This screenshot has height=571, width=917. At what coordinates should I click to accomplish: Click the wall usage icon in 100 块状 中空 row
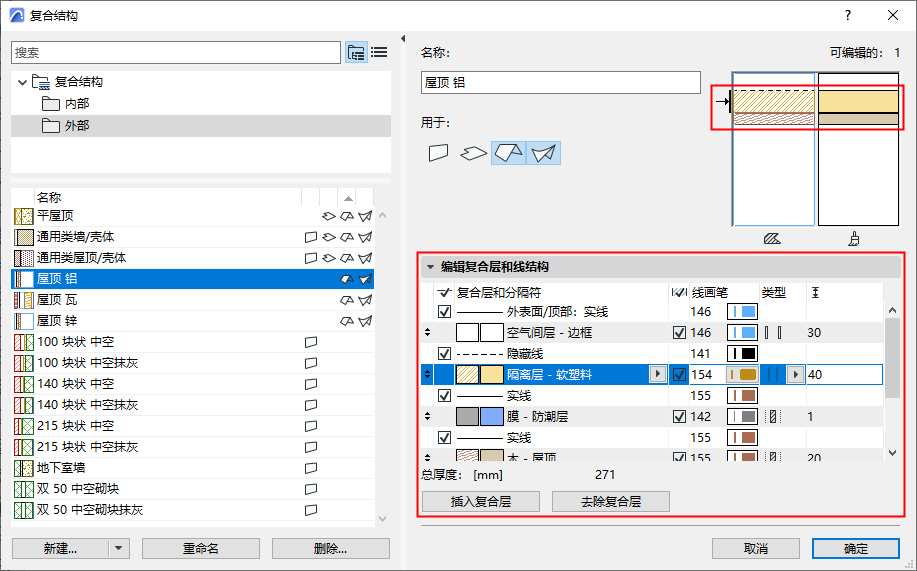click(311, 342)
